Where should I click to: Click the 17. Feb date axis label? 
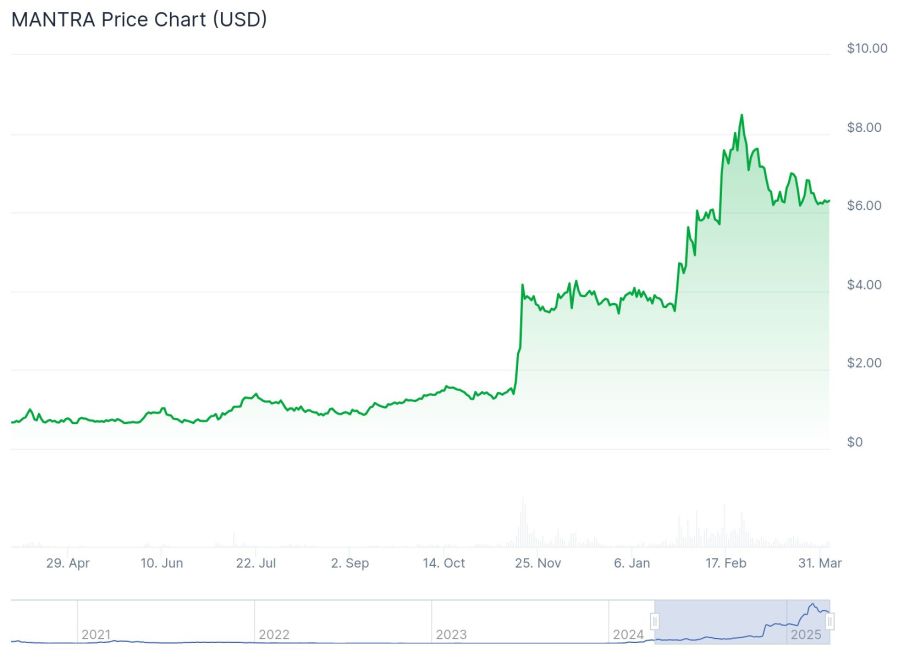(x=726, y=564)
